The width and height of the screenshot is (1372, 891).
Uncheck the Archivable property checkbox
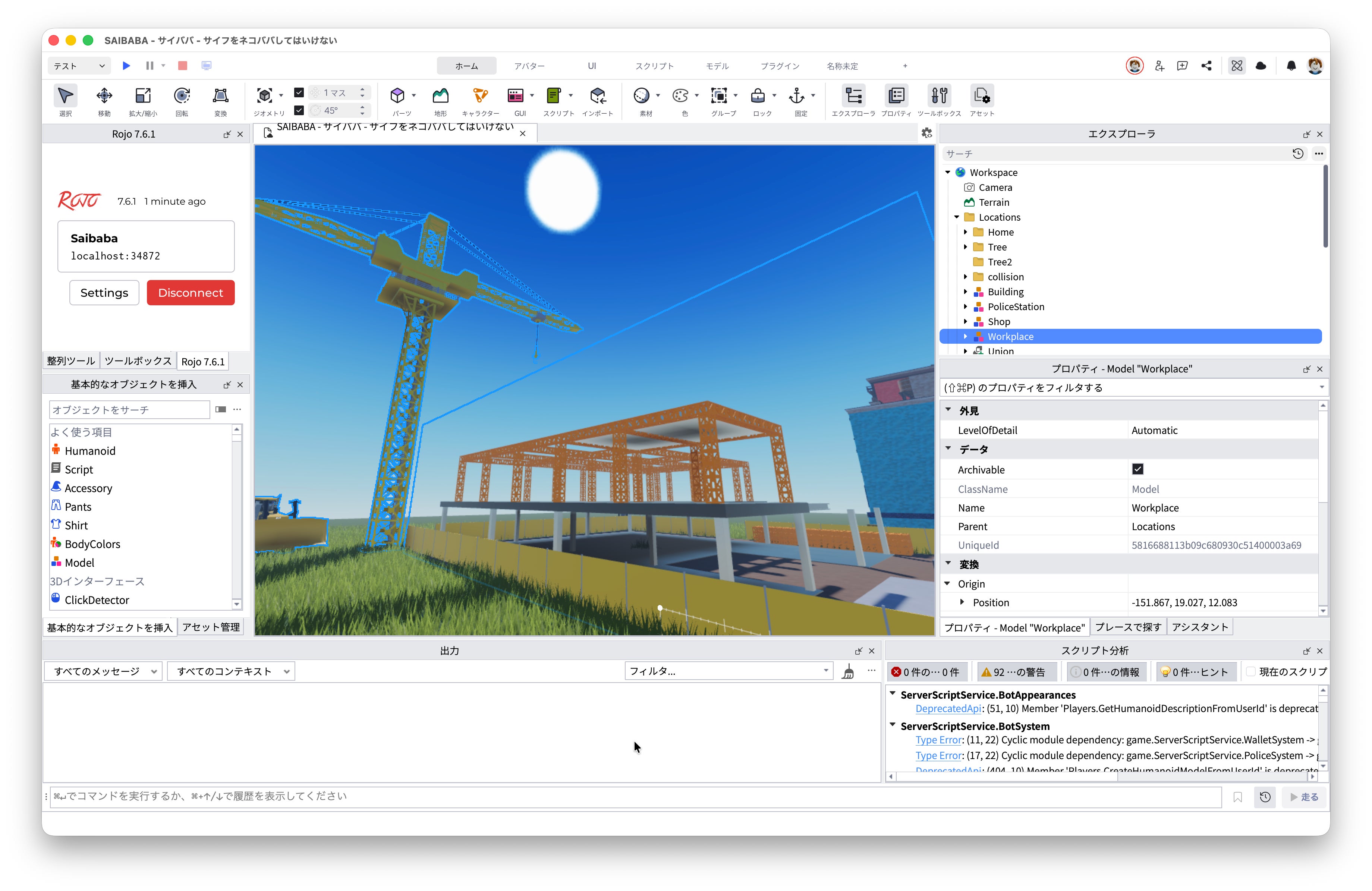coord(1137,469)
